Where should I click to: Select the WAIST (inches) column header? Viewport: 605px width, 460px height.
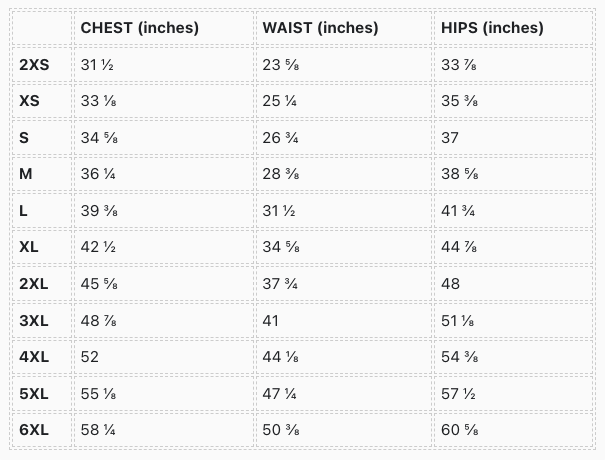coord(320,28)
